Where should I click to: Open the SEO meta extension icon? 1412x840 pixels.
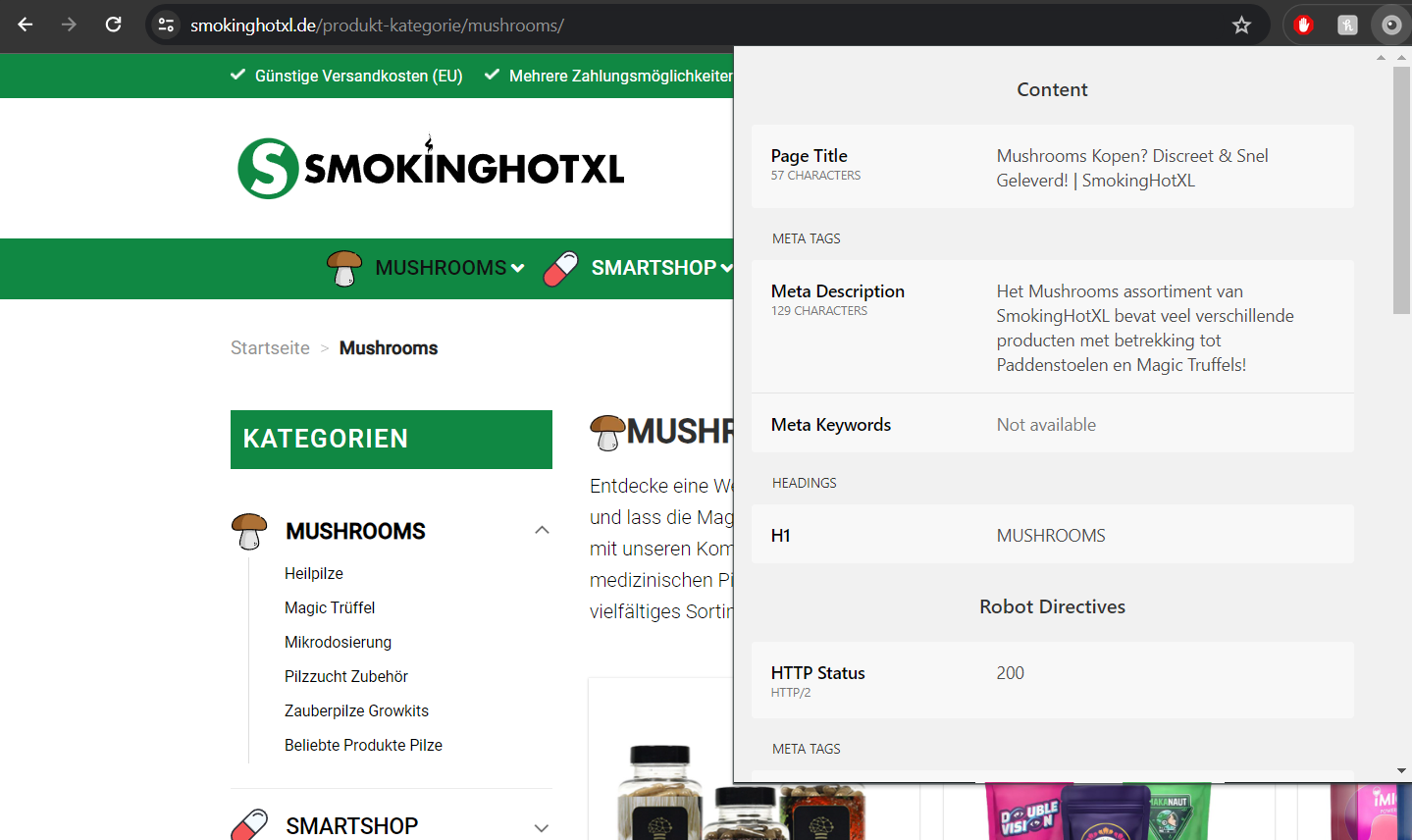coord(1391,25)
